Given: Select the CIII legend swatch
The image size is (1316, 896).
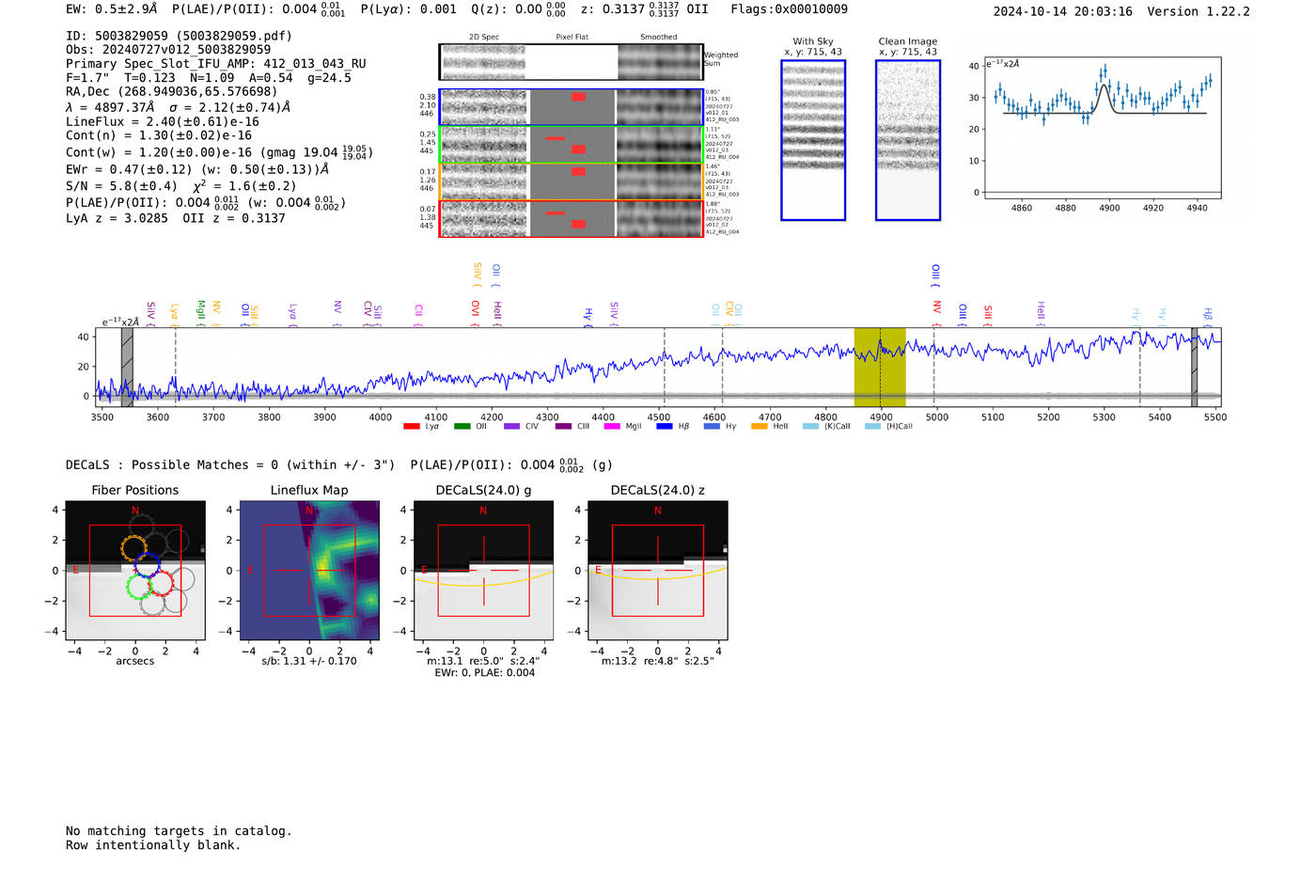Looking at the screenshot, I should click(x=563, y=426).
